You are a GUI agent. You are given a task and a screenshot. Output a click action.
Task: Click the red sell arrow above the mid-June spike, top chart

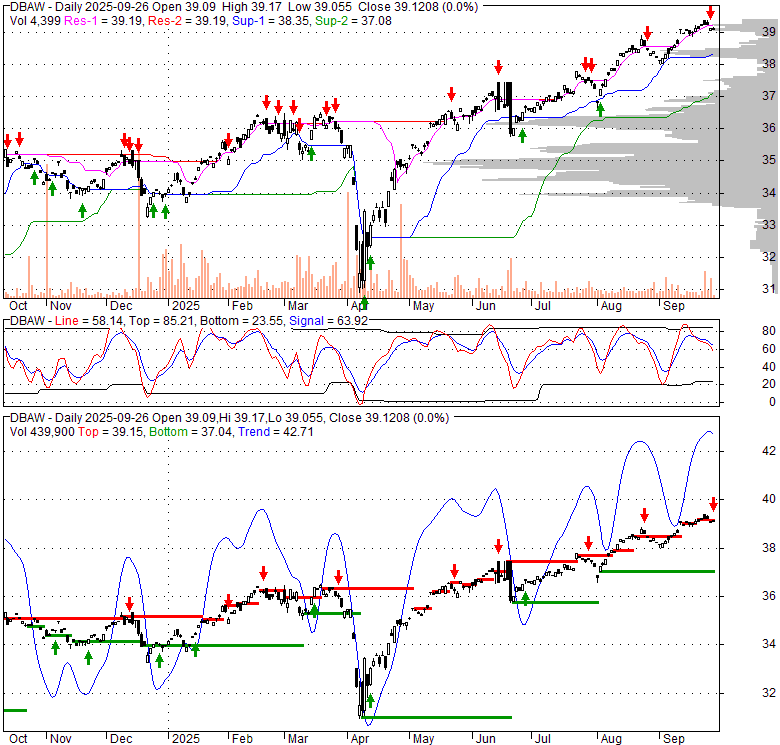coord(498,67)
